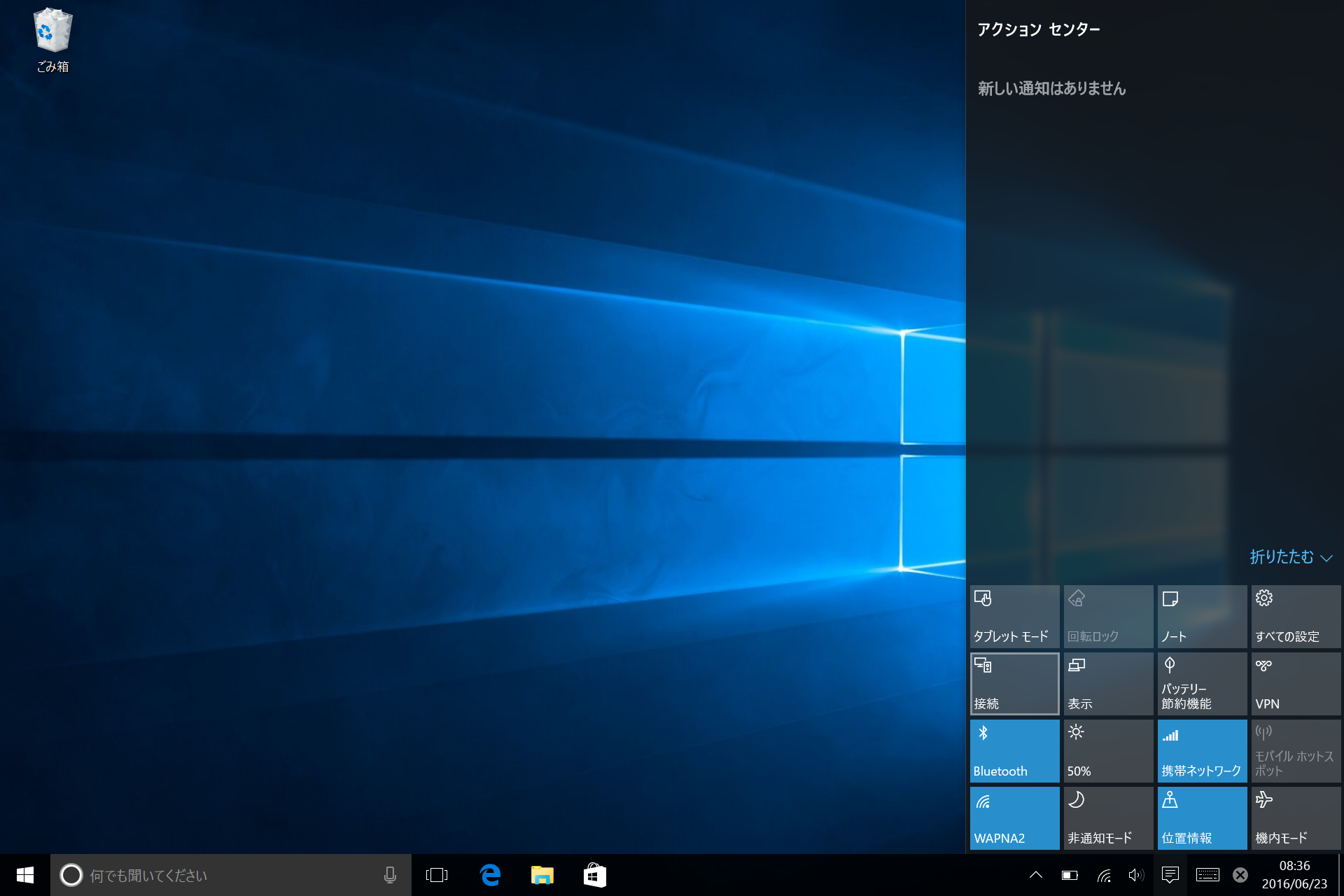Click the battery tray icon
Screen dimensions: 1344x896
click(1070, 875)
